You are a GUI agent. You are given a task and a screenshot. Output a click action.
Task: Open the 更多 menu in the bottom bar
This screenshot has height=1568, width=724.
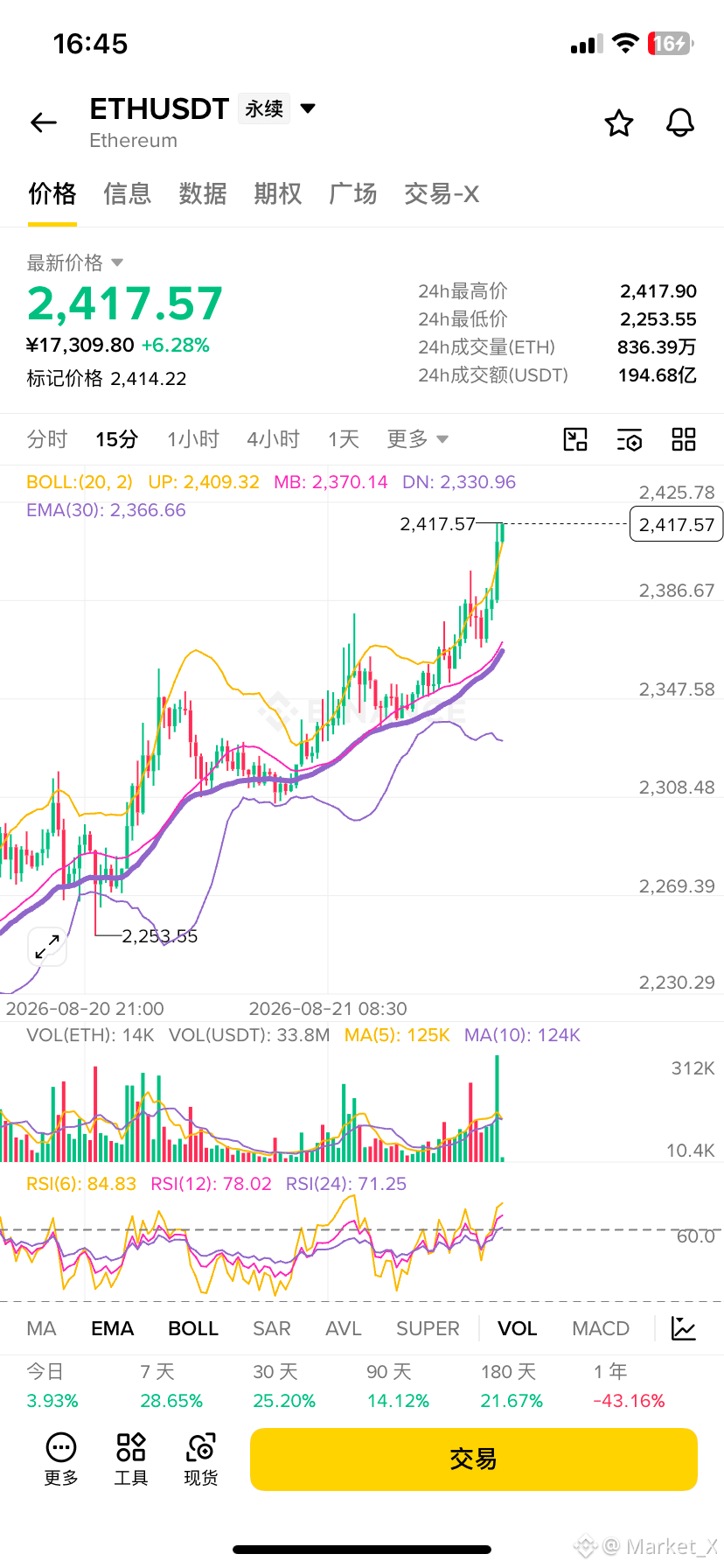[x=61, y=1459]
